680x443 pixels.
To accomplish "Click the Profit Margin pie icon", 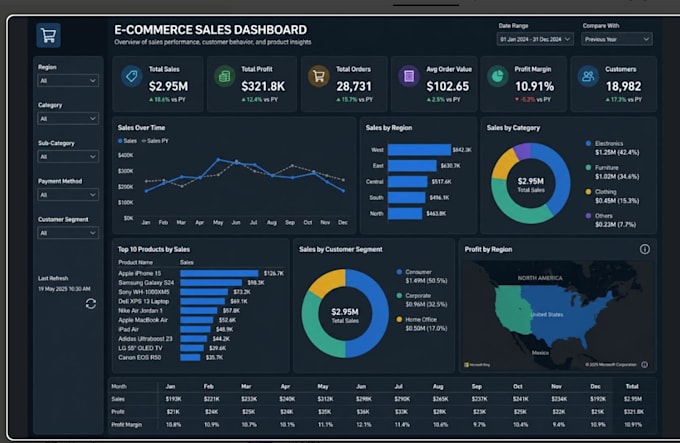I will 497,76.
